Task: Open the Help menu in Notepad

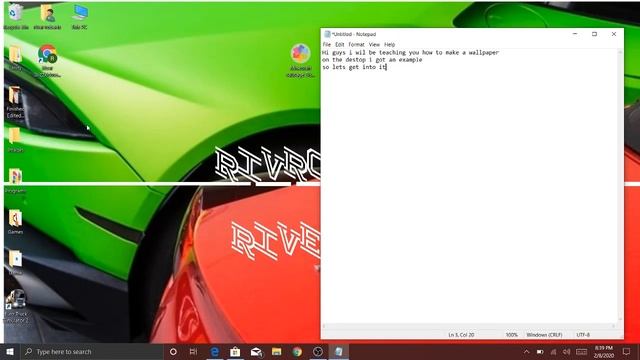Action: click(389, 44)
